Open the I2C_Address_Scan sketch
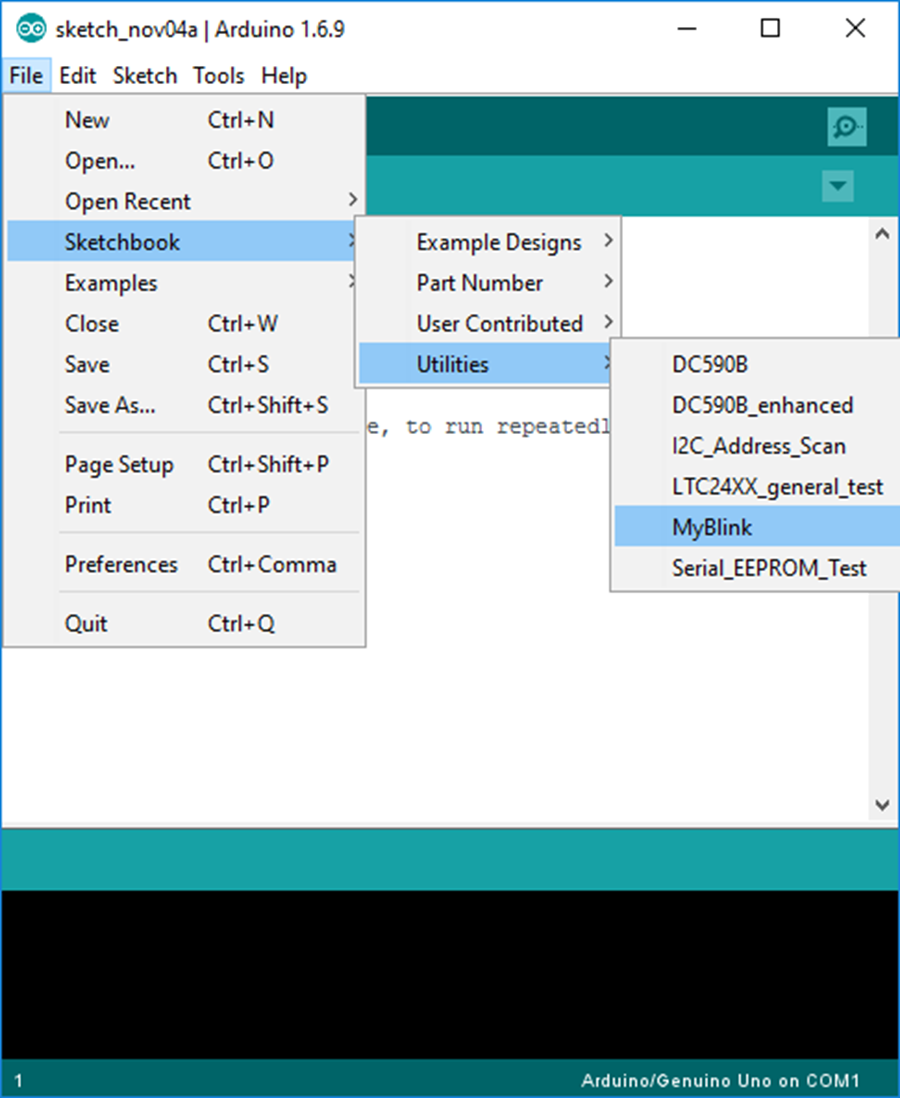This screenshot has height=1098, width=900. pos(756,446)
